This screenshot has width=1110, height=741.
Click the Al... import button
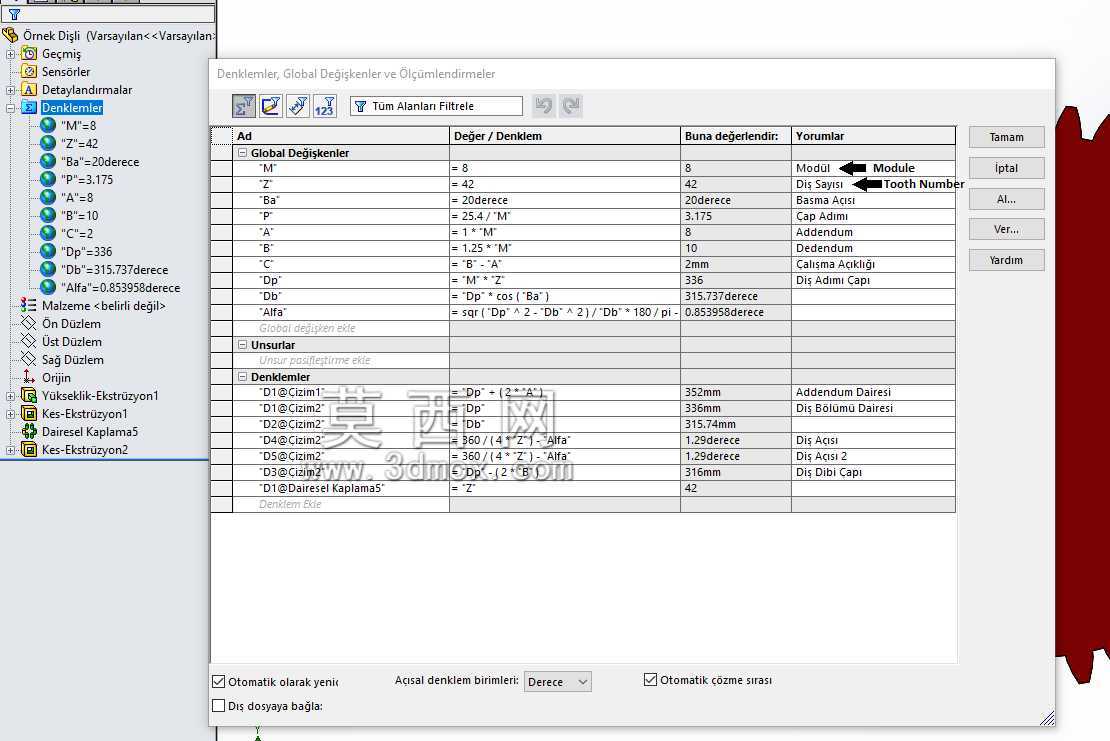point(1007,199)
